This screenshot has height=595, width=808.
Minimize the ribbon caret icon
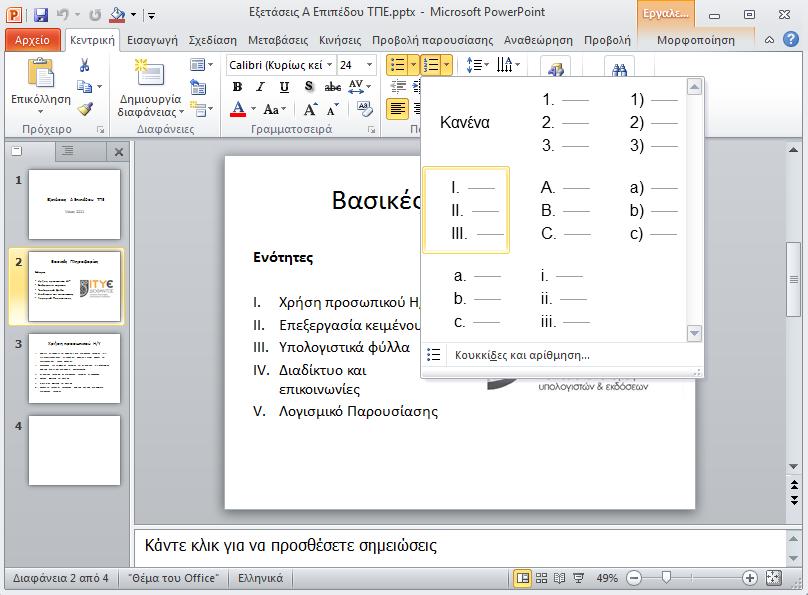click(769, 40)
